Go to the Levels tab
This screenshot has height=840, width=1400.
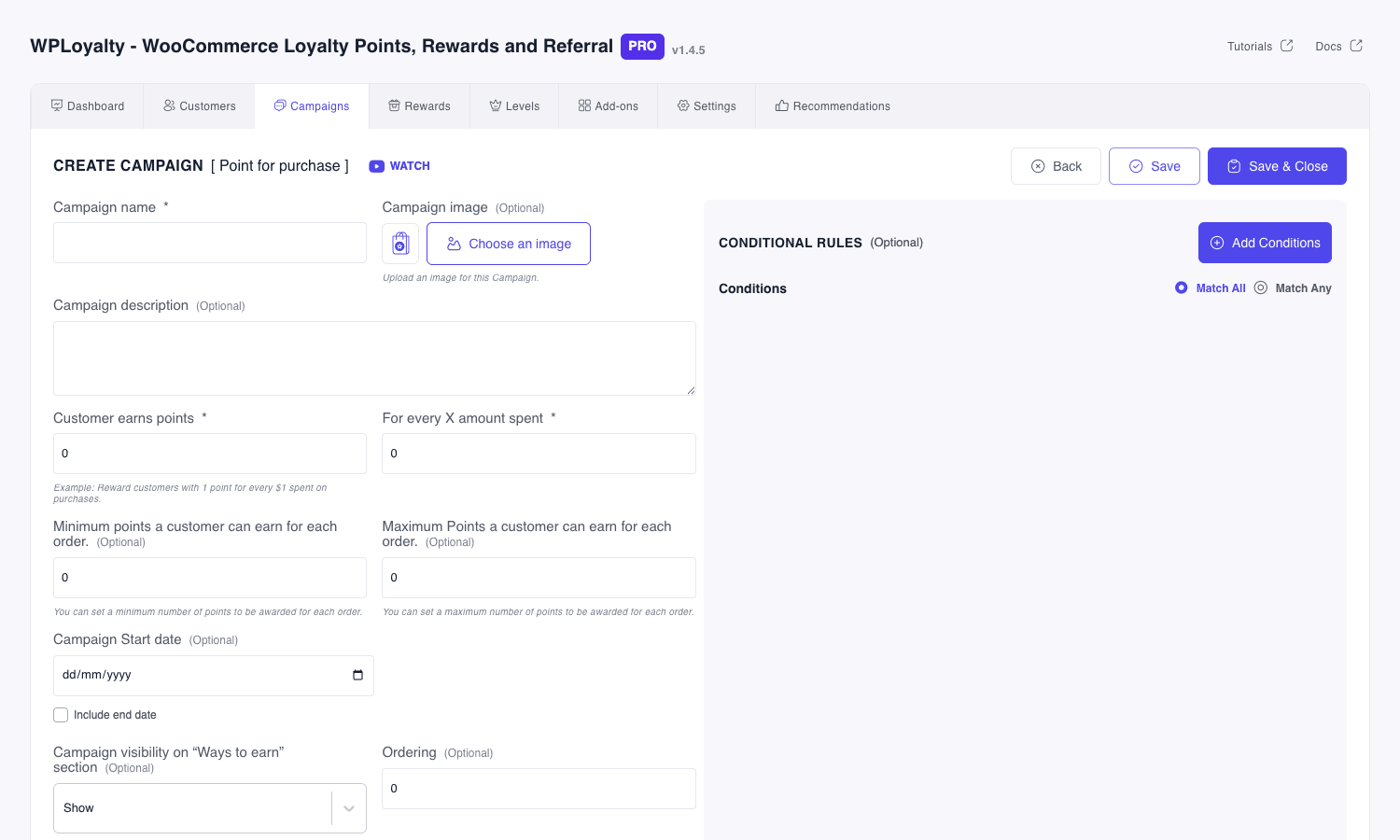(x=514, y=106)
